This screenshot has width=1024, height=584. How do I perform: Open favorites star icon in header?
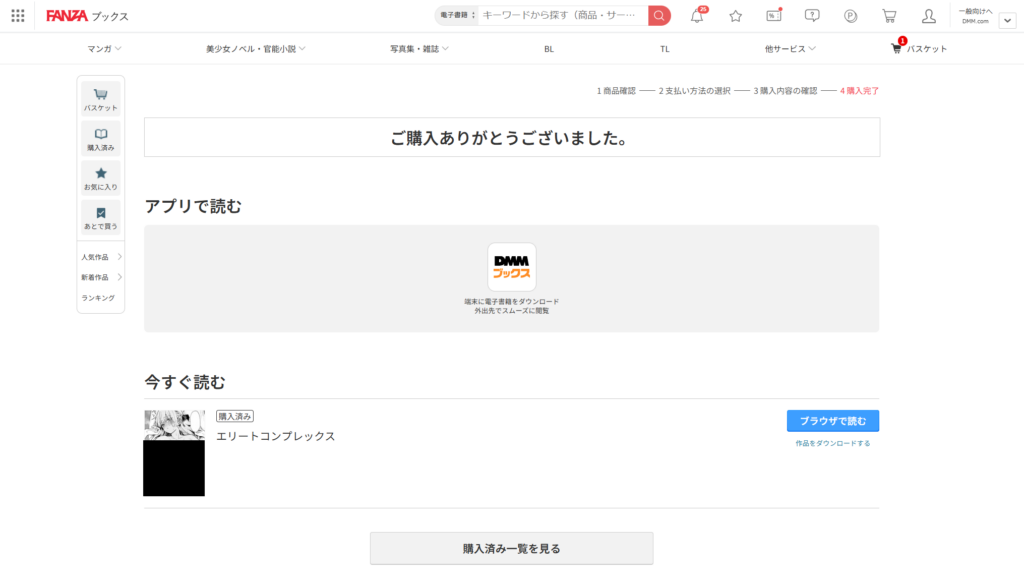point(735,16)
